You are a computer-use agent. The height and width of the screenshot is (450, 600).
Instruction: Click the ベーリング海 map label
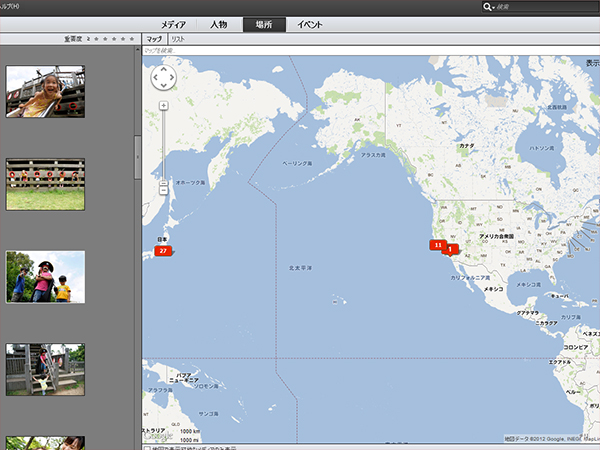(297, 163)
